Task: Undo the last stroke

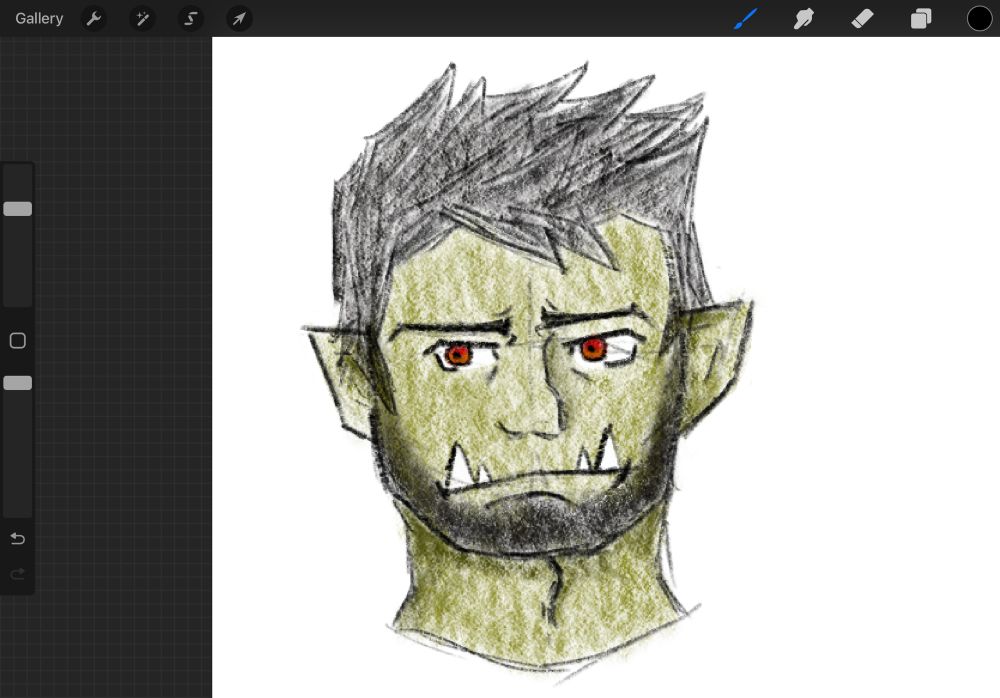Action: [18, 539]
